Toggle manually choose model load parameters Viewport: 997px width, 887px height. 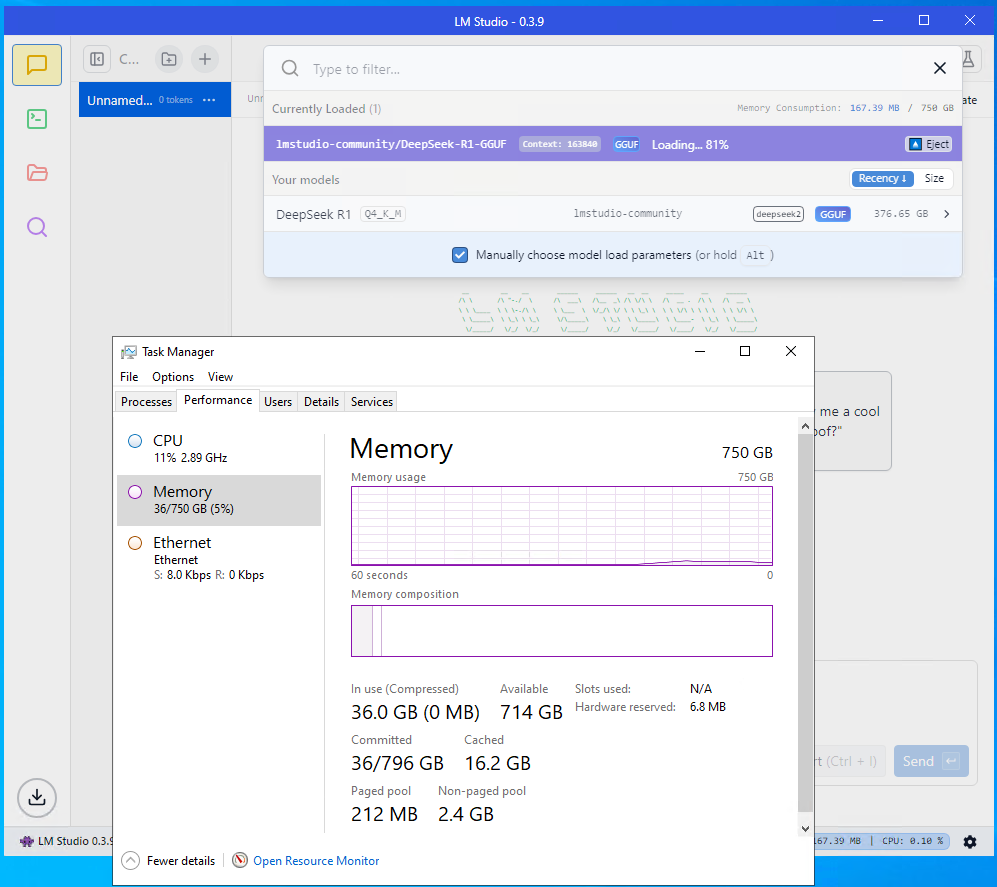pos(460,255)
